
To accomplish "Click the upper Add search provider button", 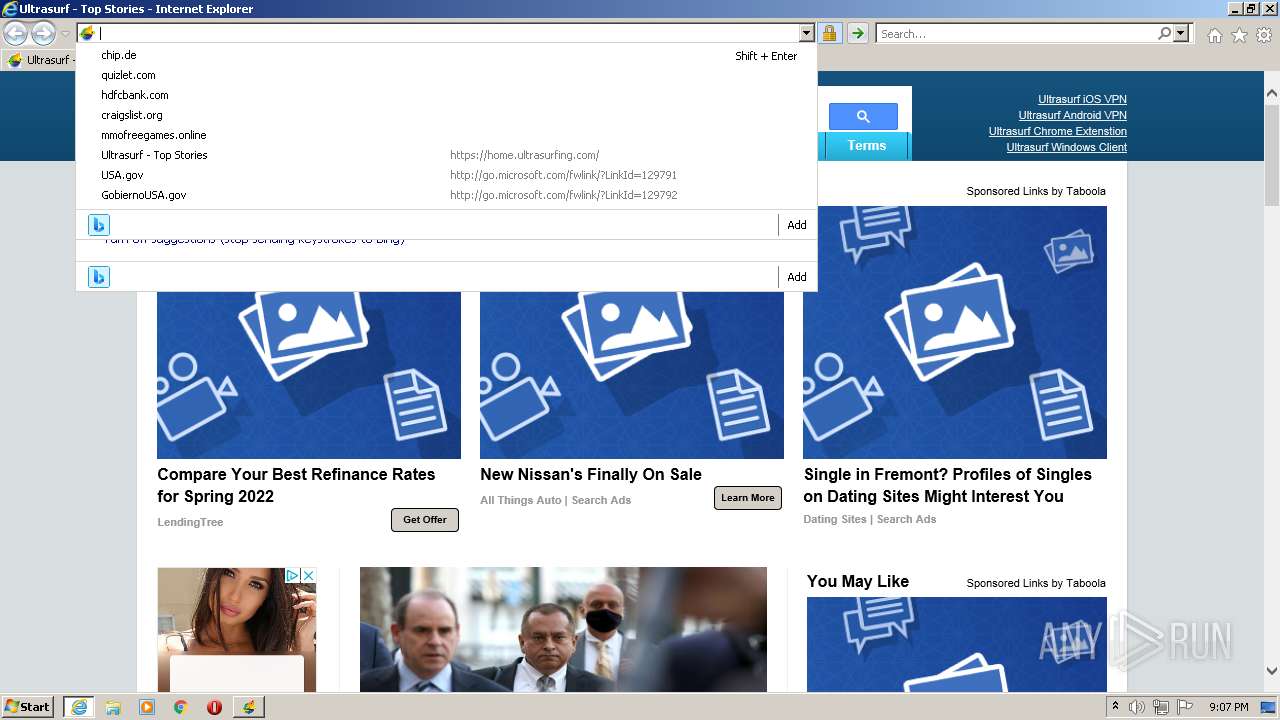I will tap(797, 225).
